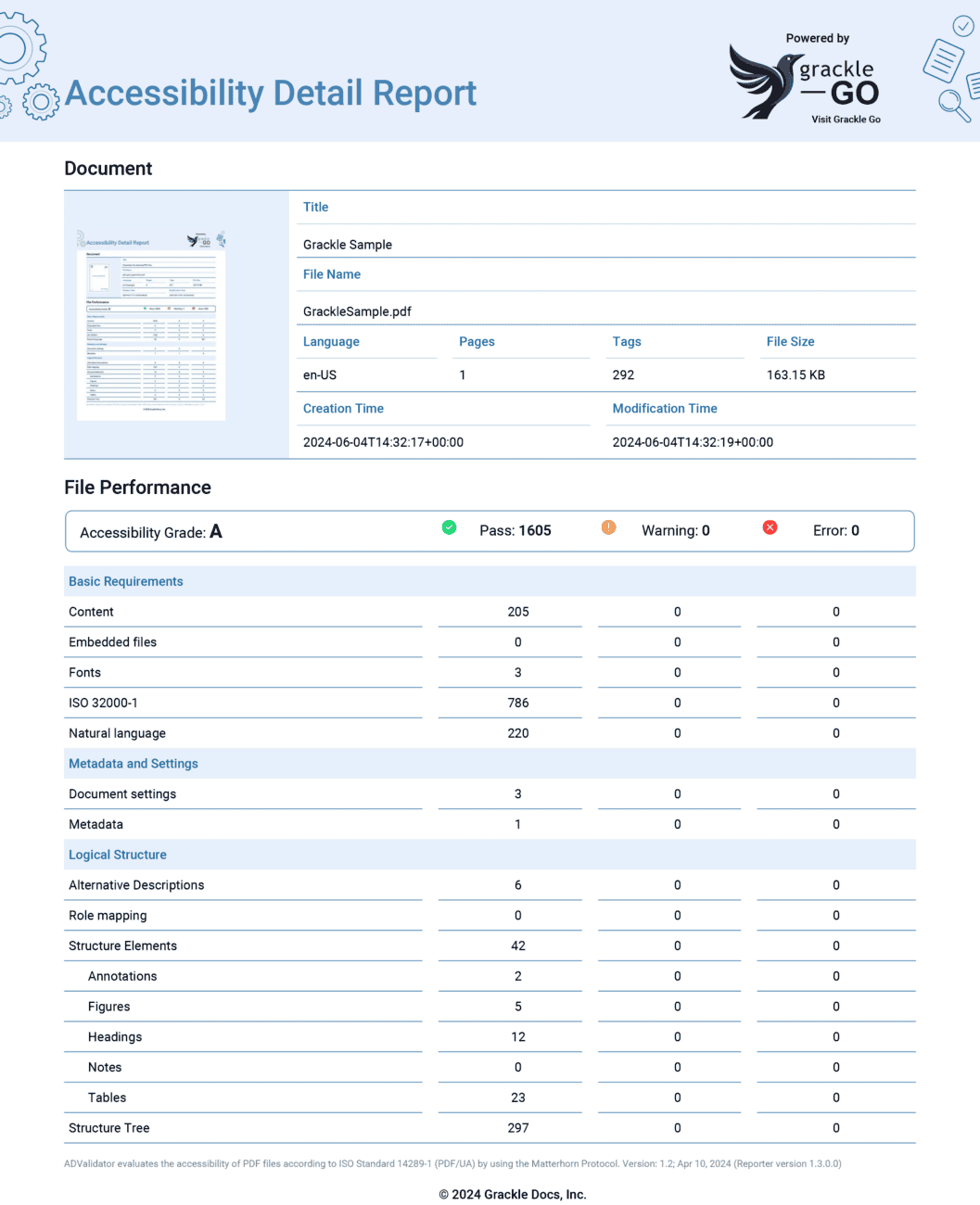The image size is (980, 1205).
Task: Select the File Performance section header
Action: (137, 487)
